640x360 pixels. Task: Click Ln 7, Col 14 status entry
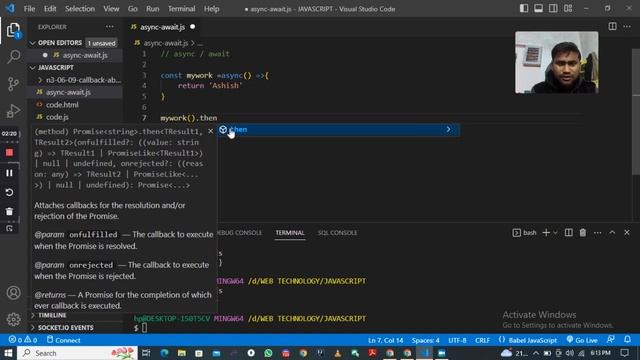385,340
